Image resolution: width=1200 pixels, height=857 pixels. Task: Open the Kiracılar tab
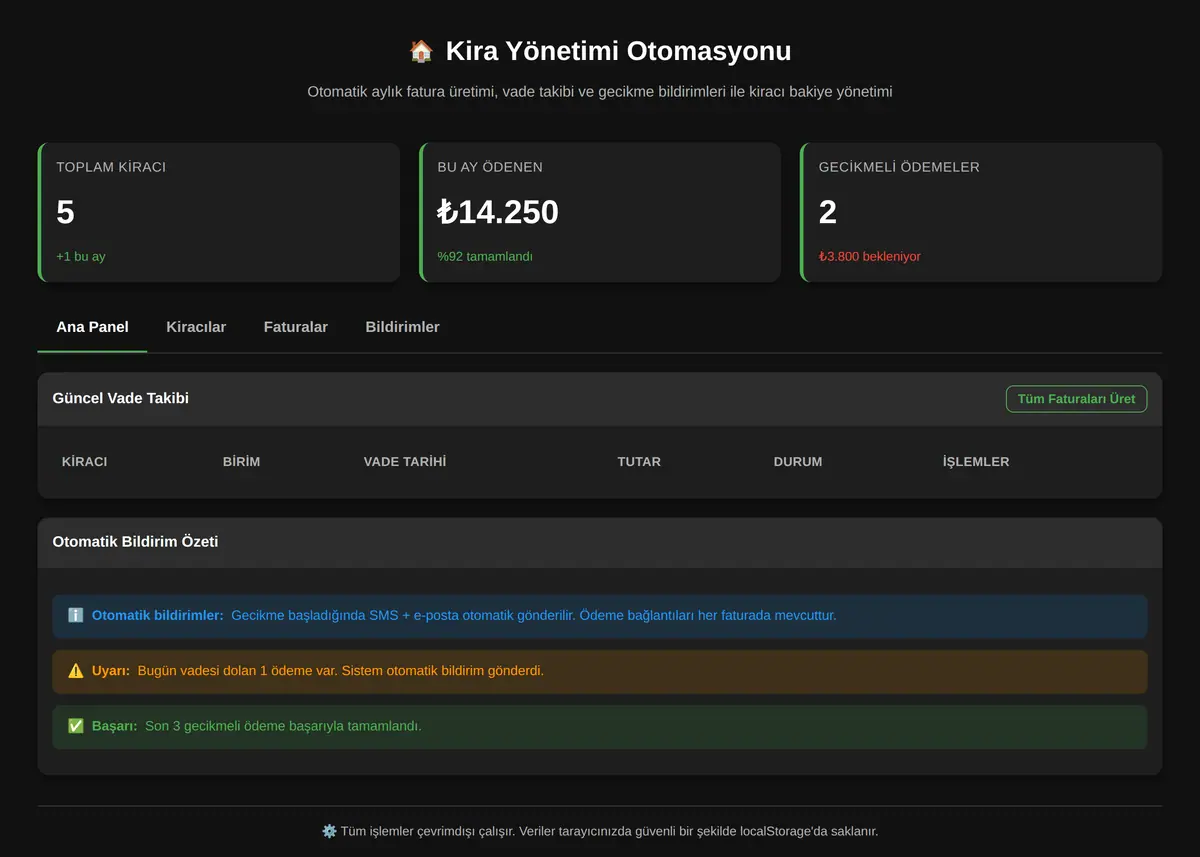pyautogui.click(x=196, y=327)
